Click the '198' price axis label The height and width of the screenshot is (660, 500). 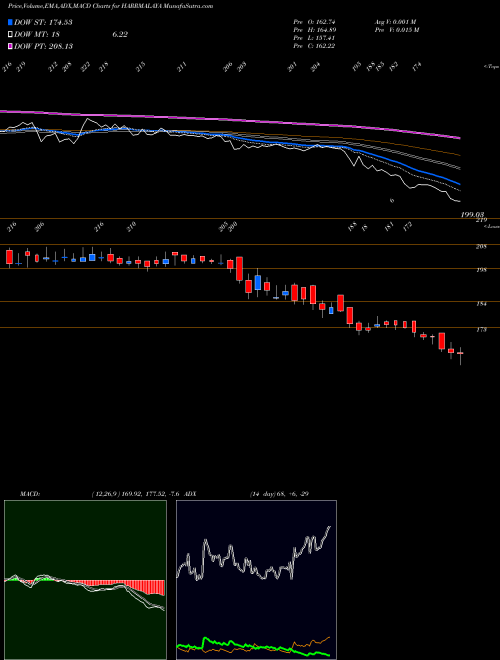tap(481, 270)
